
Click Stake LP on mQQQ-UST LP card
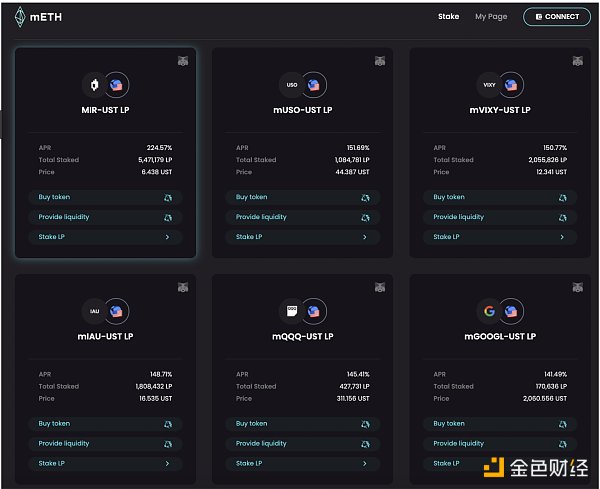pos(303,464)
